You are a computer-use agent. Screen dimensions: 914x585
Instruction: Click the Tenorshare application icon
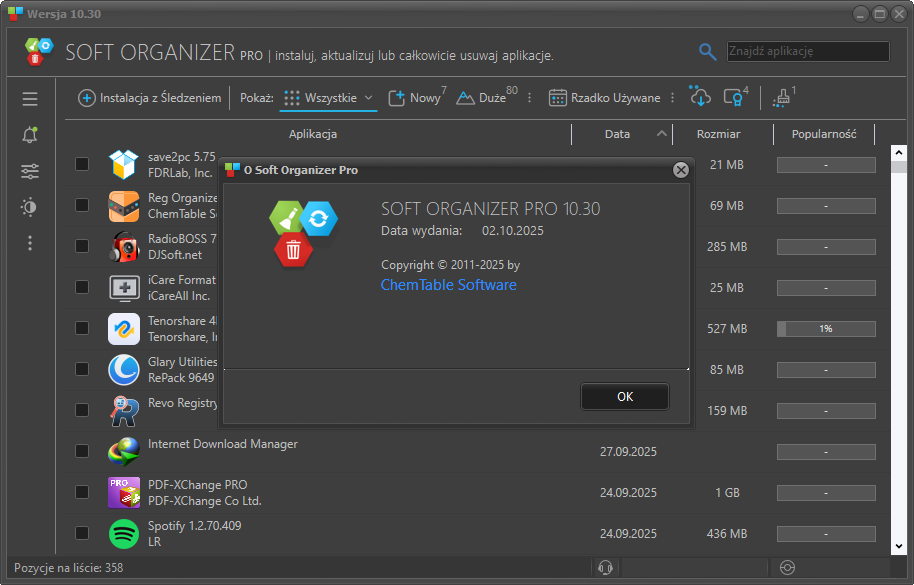(124, 329)
